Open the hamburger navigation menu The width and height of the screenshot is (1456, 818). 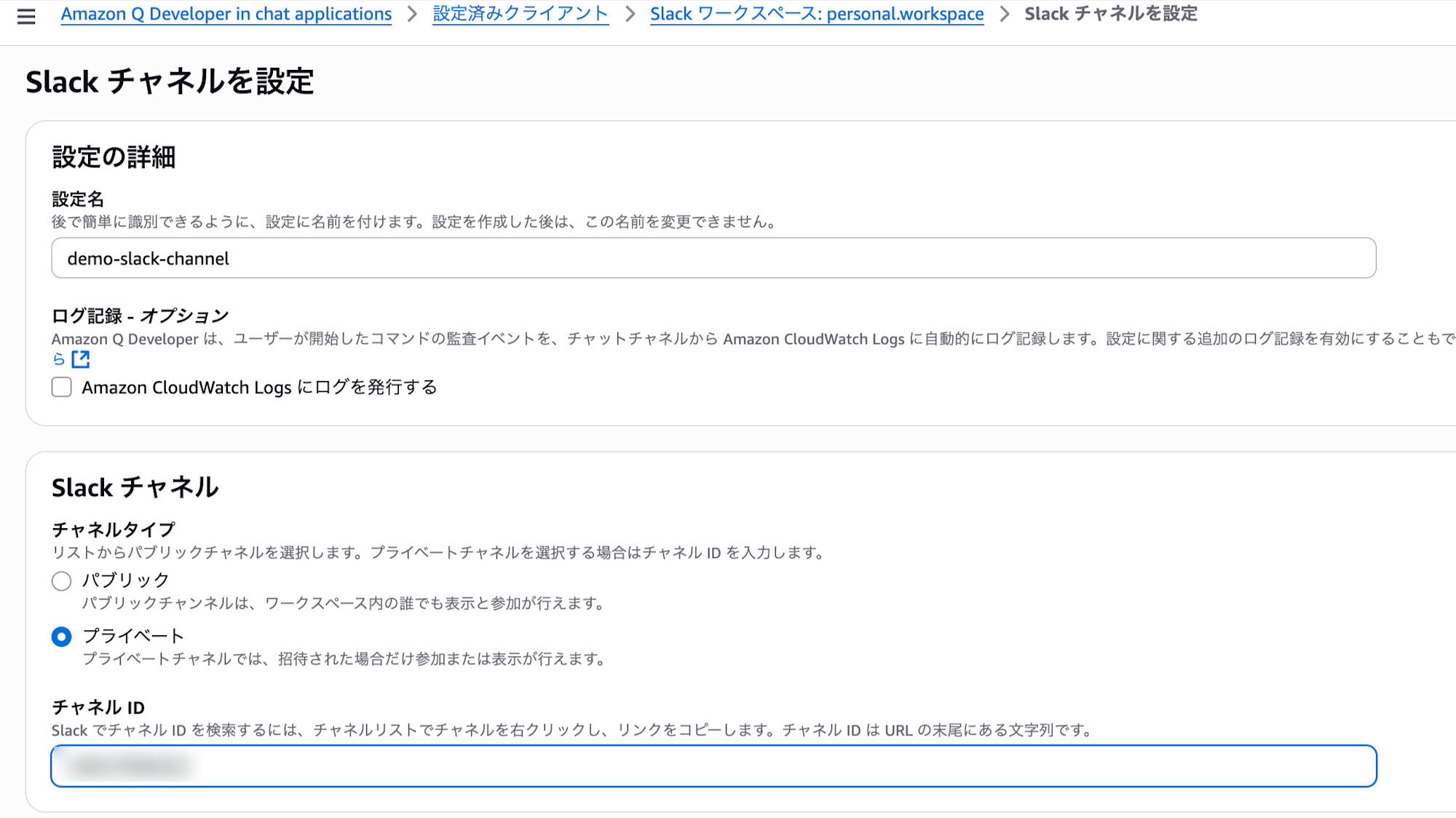pos(26,16)
